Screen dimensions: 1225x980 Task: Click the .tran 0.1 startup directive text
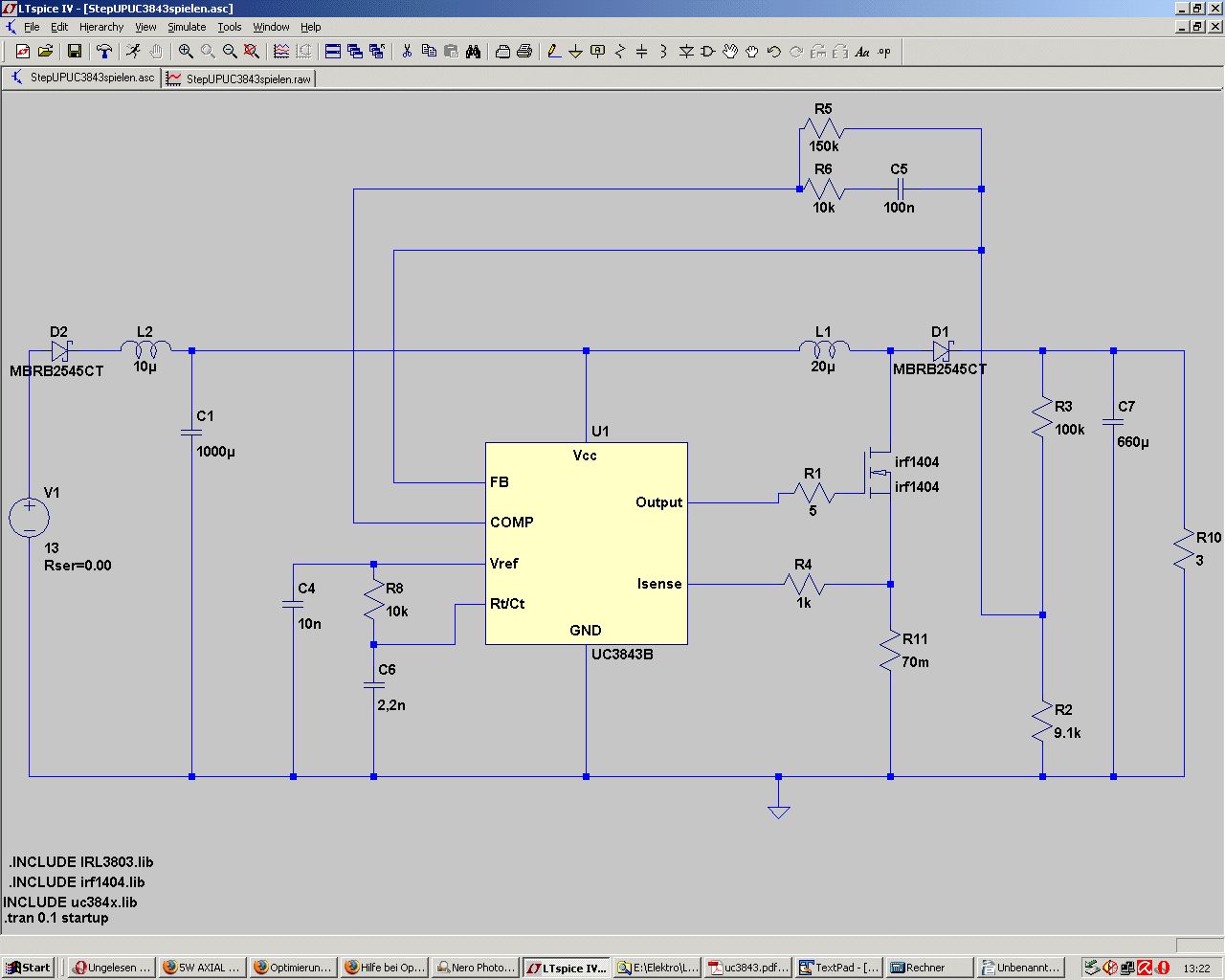(x=57, y=918)
